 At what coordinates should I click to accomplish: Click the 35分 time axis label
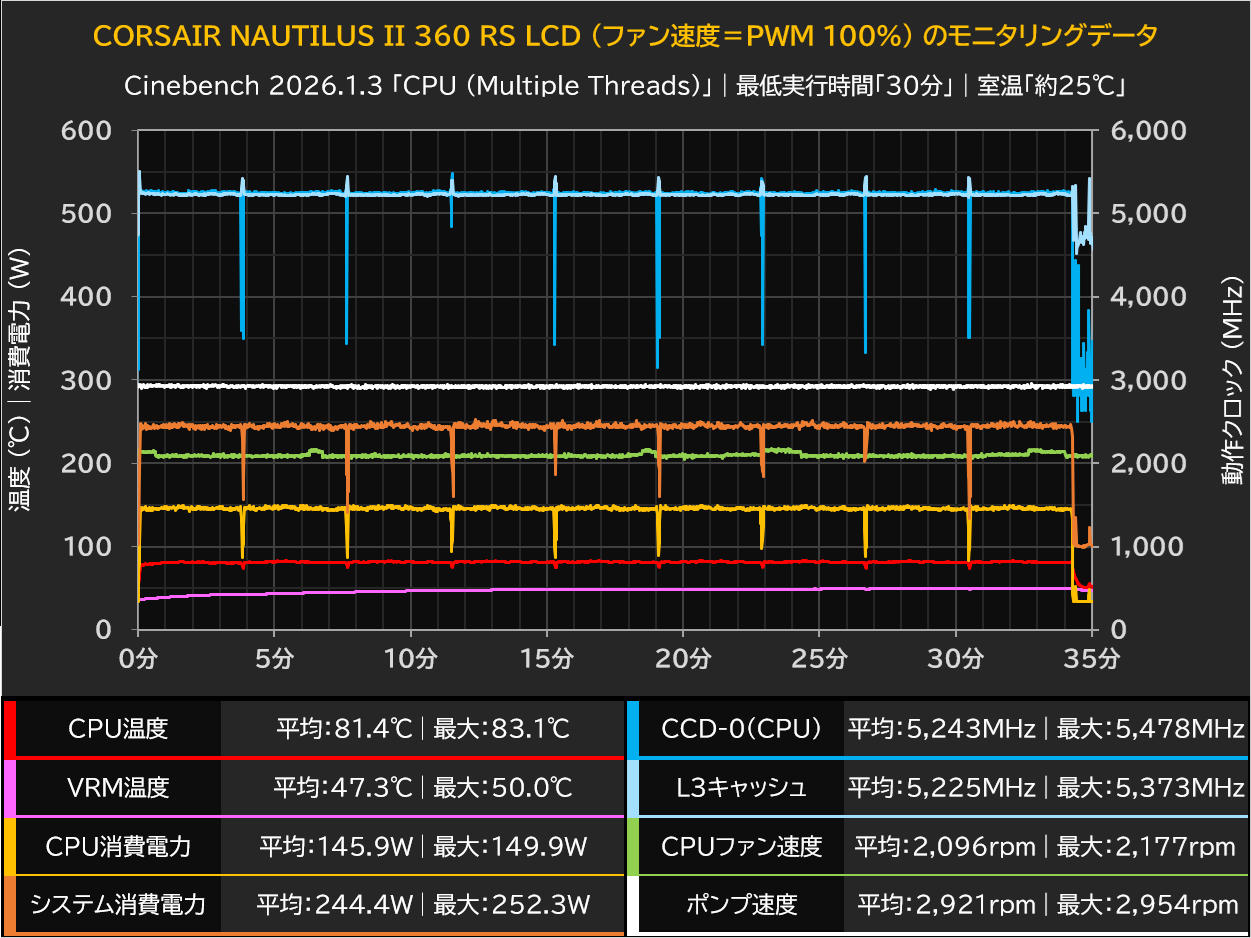(x=1092, y=658)
